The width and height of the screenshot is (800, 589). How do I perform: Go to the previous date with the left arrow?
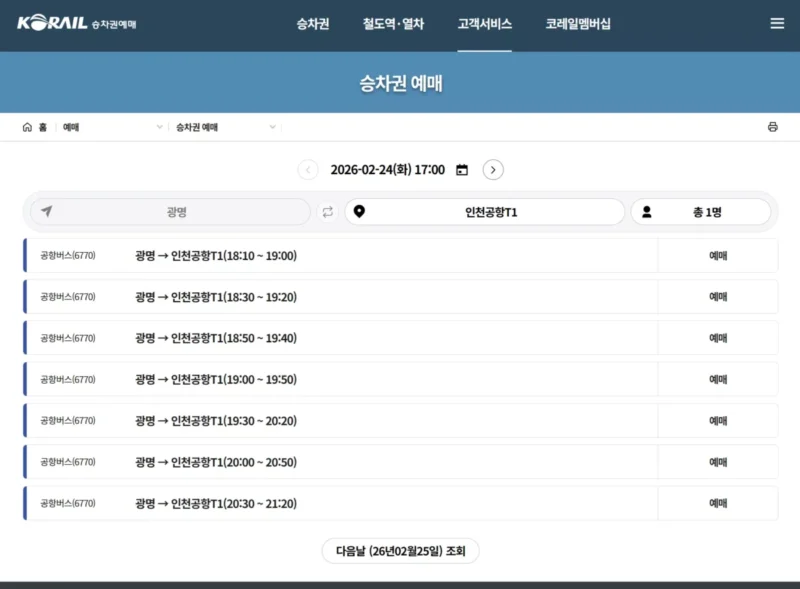pos(308,170)
